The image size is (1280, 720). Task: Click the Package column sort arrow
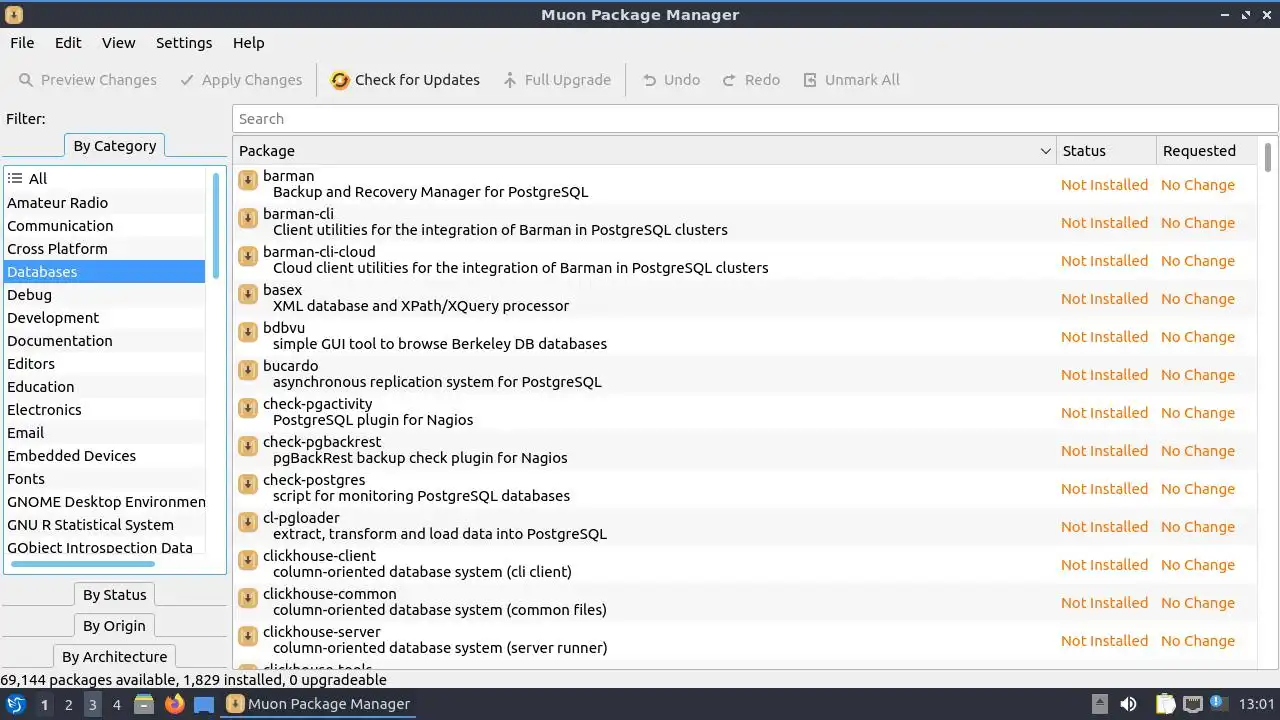[1046, 151]
